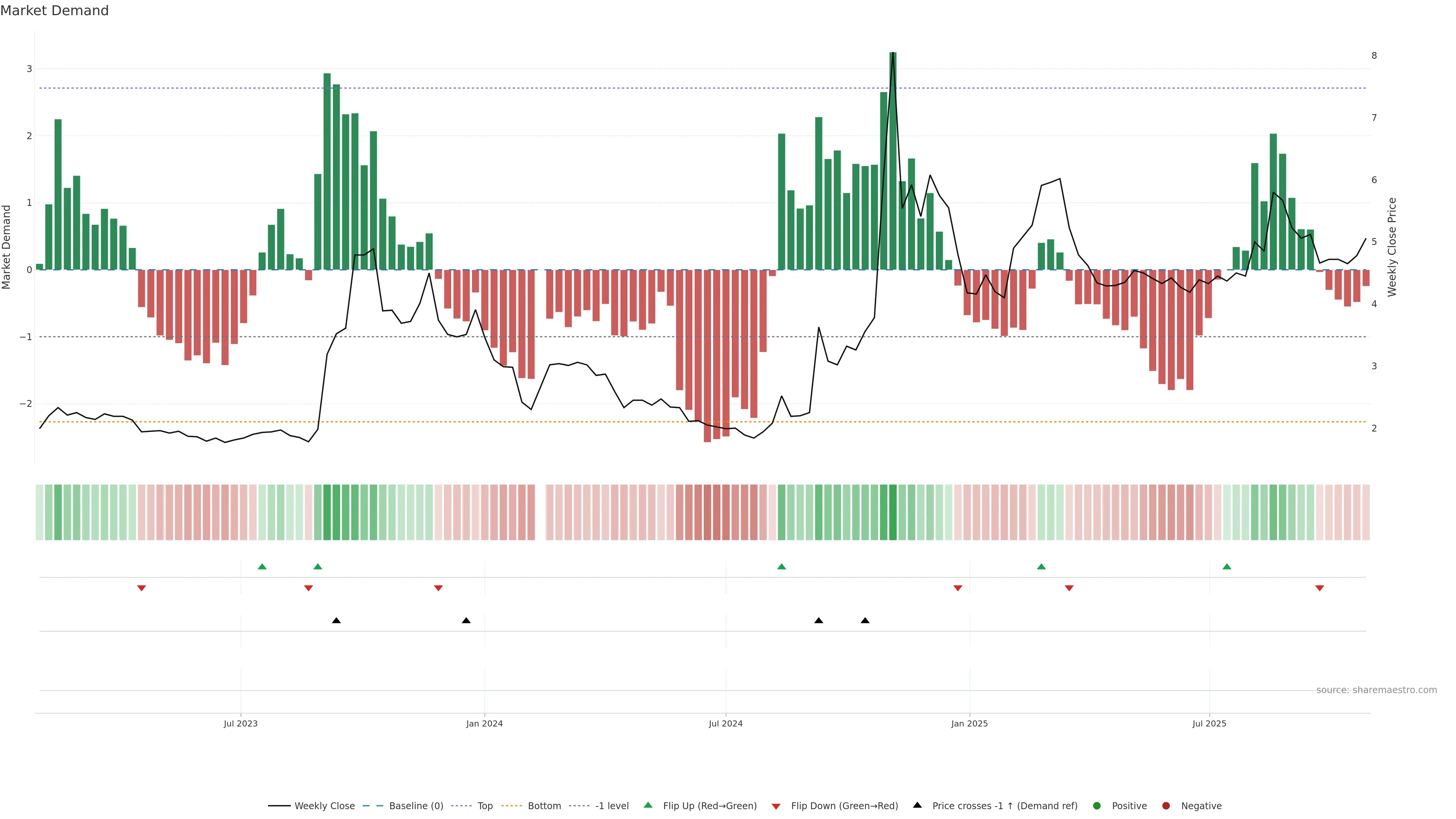Click the first red flip-down marker before Jul 2023
Image resolution: width=1456 pixels, height=819 pixels.
click(141, 588)
